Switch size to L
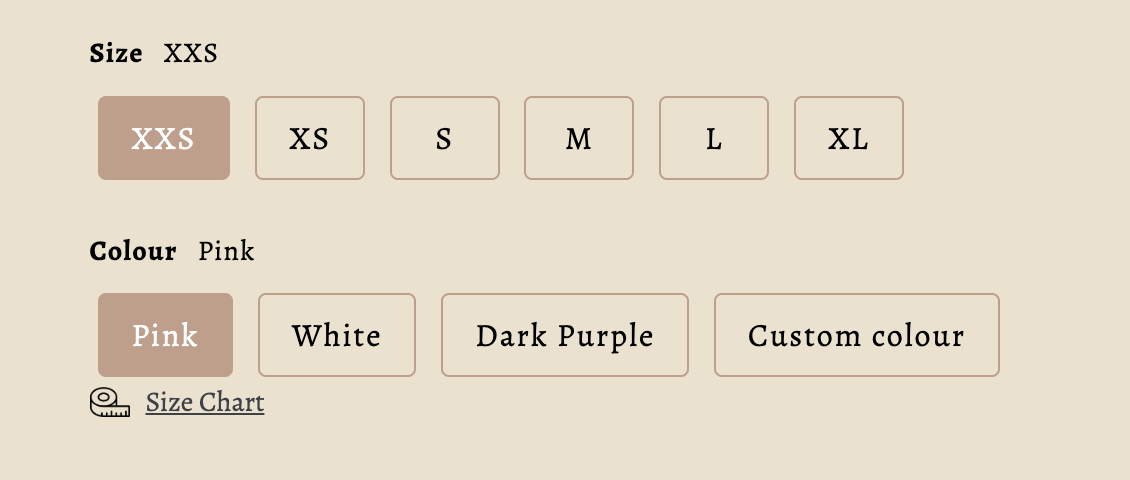The width and height of the screenshot is (1130, 480). (714, 138)
